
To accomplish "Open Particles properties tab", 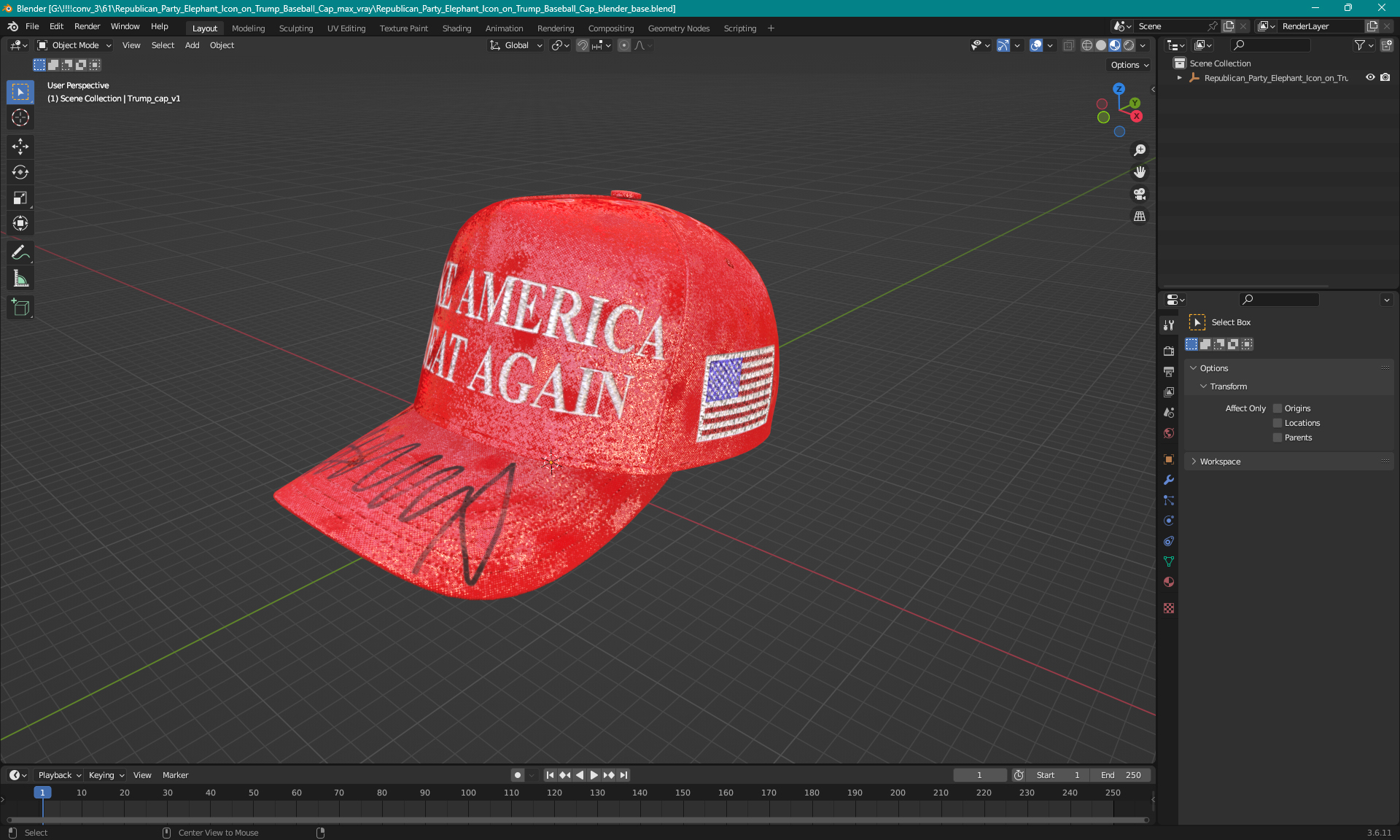I will (x=1169, y=500).
